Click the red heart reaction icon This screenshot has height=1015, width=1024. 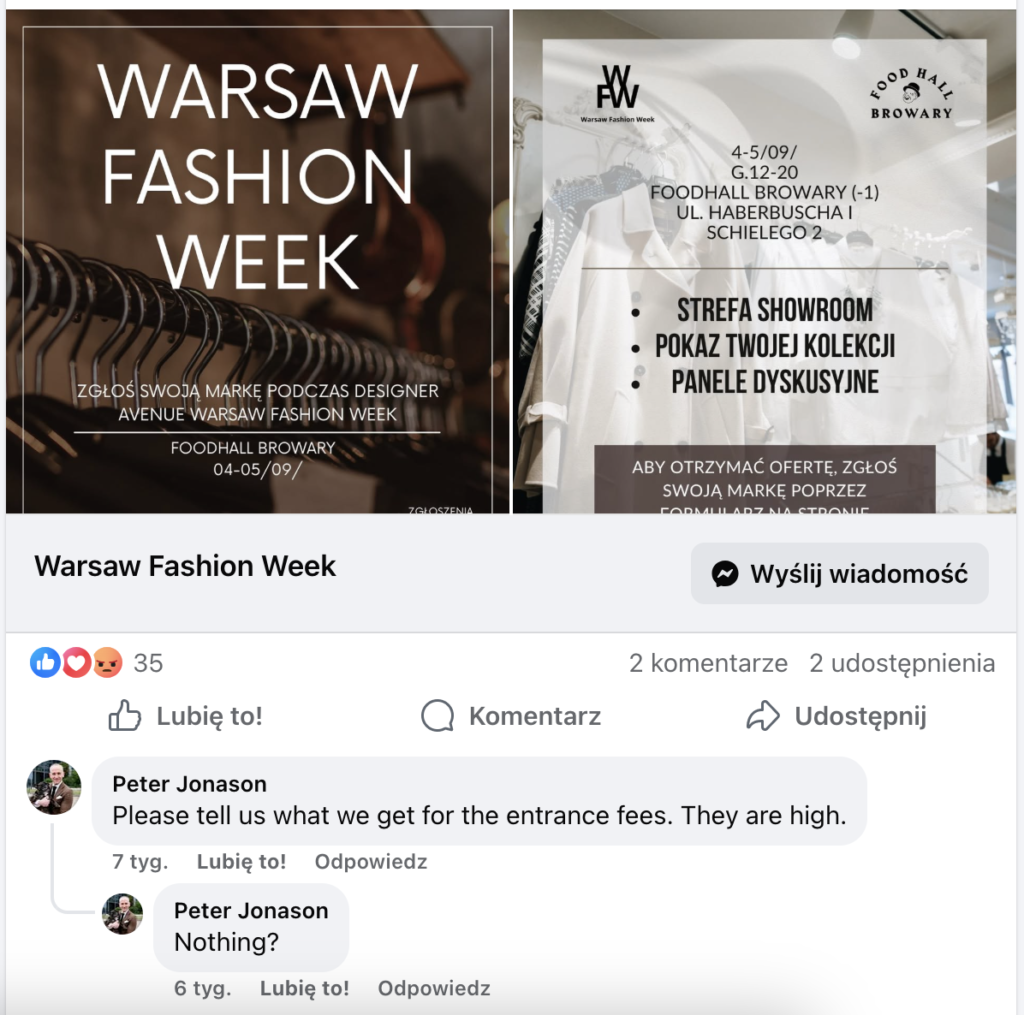(76, 662)
